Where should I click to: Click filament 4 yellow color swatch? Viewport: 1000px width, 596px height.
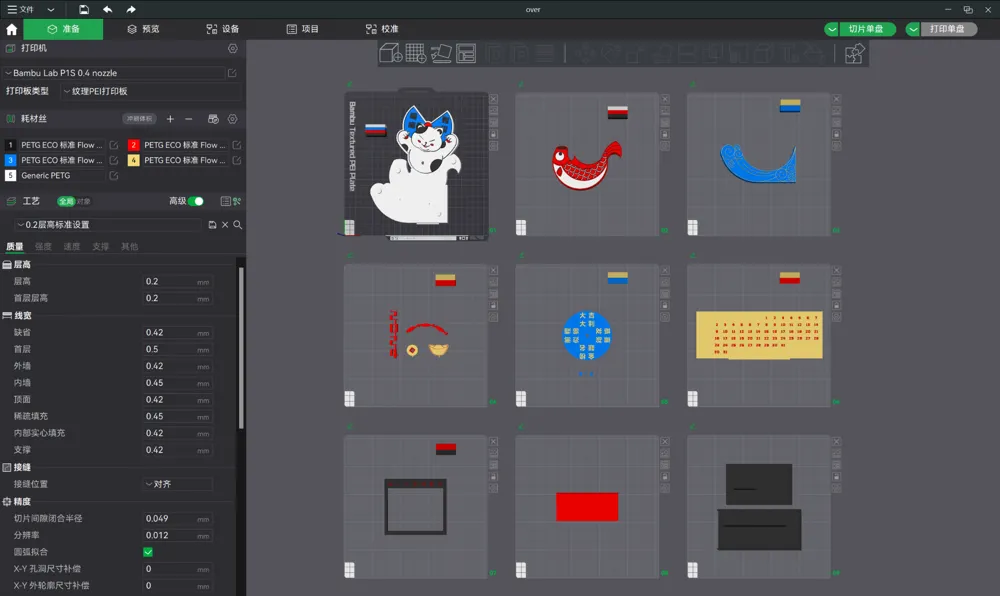pos(133,161)
